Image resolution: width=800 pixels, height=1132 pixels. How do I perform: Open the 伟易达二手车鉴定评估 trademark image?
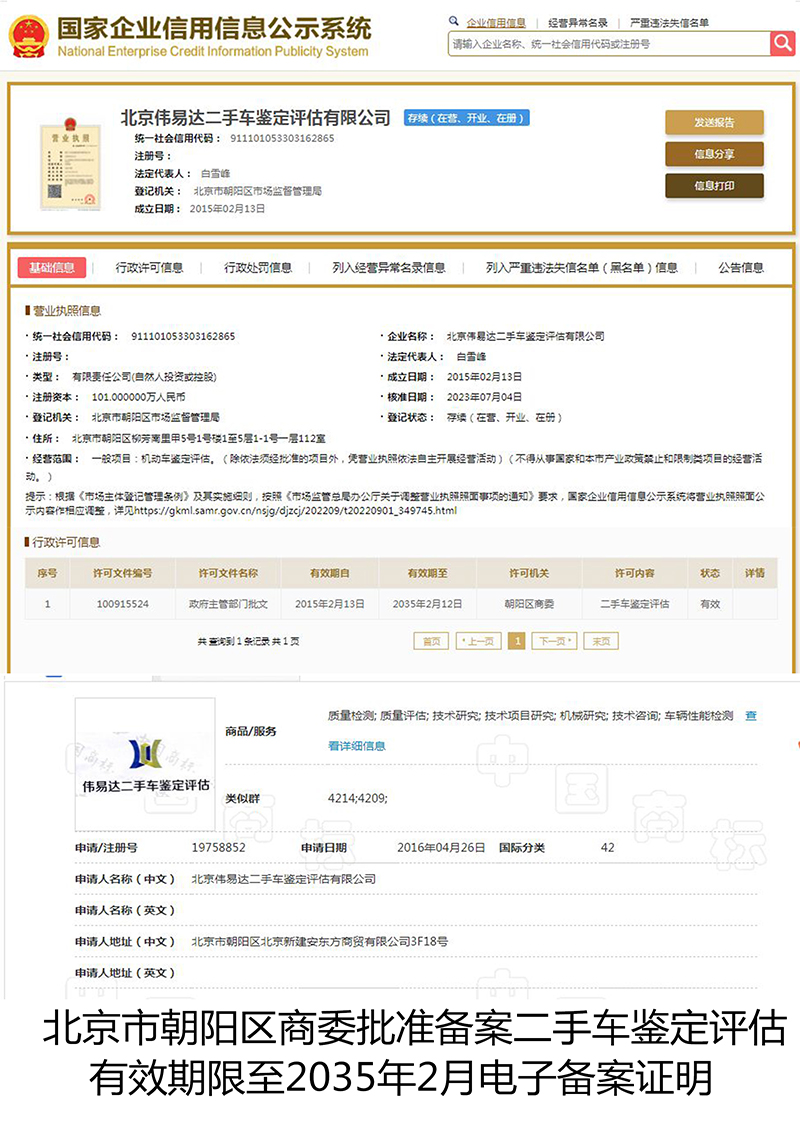point(145,764)
